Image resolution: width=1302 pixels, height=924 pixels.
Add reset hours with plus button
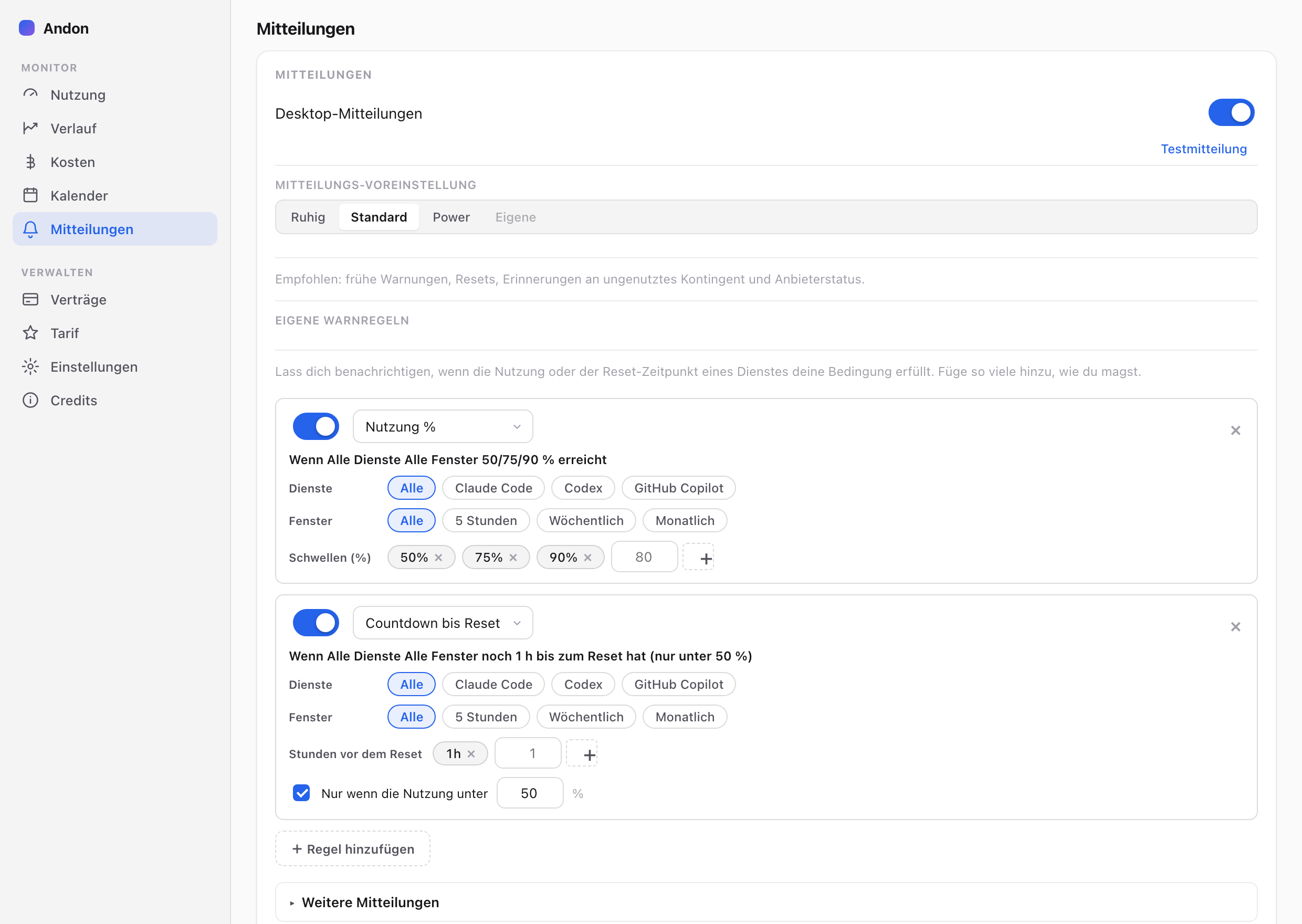[581, 753]
